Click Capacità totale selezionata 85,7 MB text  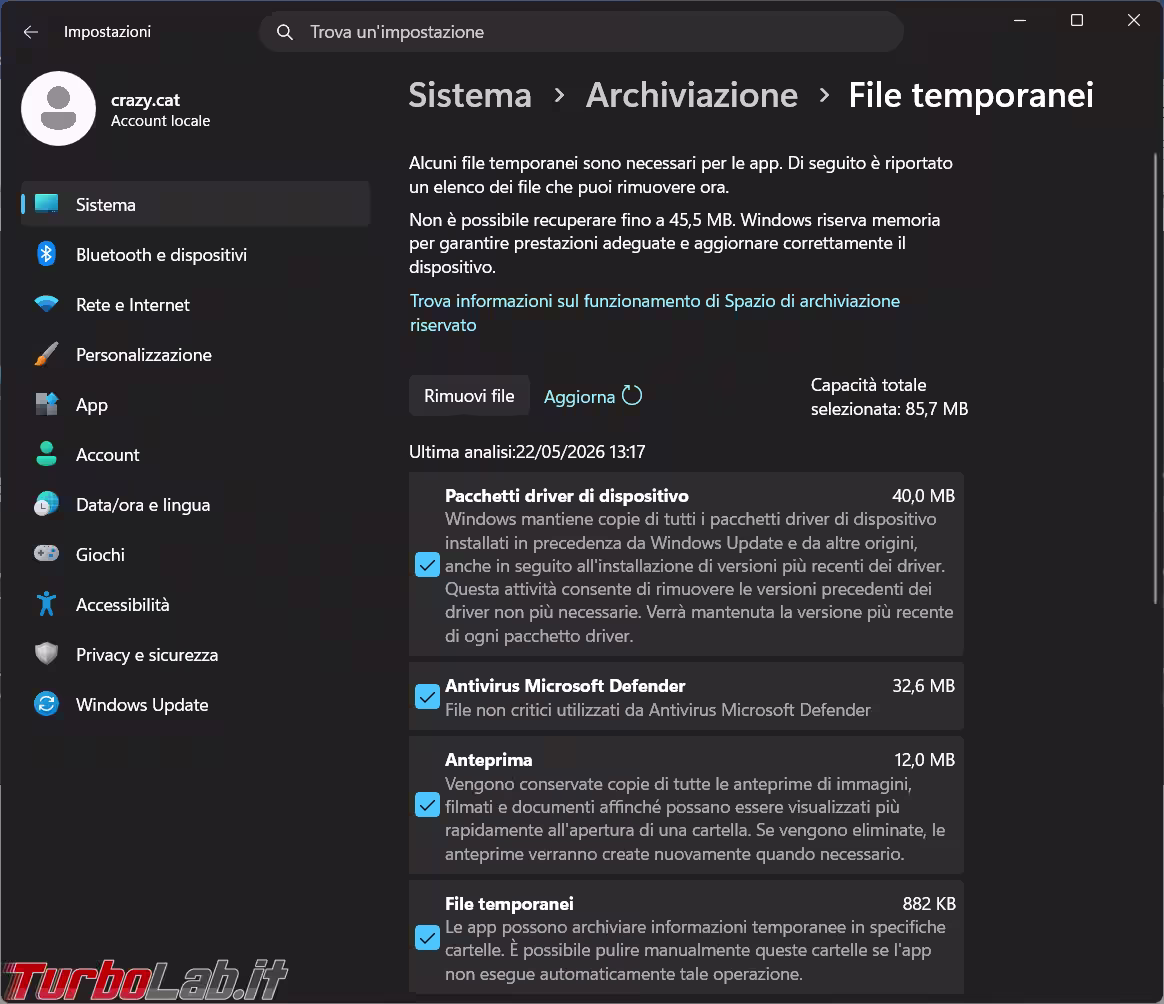click(889, 397)
